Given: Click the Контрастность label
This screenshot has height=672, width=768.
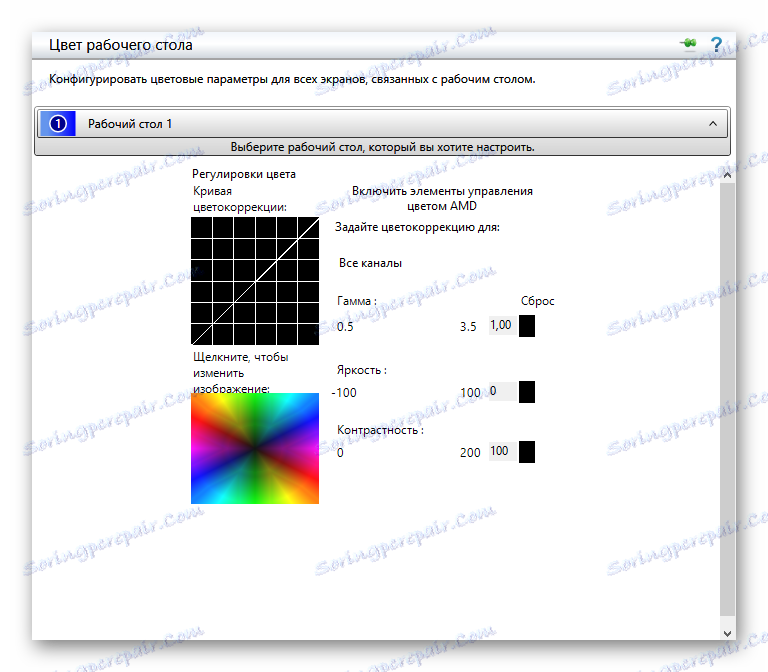Looking at the screenshot, I should coord(380,430).
